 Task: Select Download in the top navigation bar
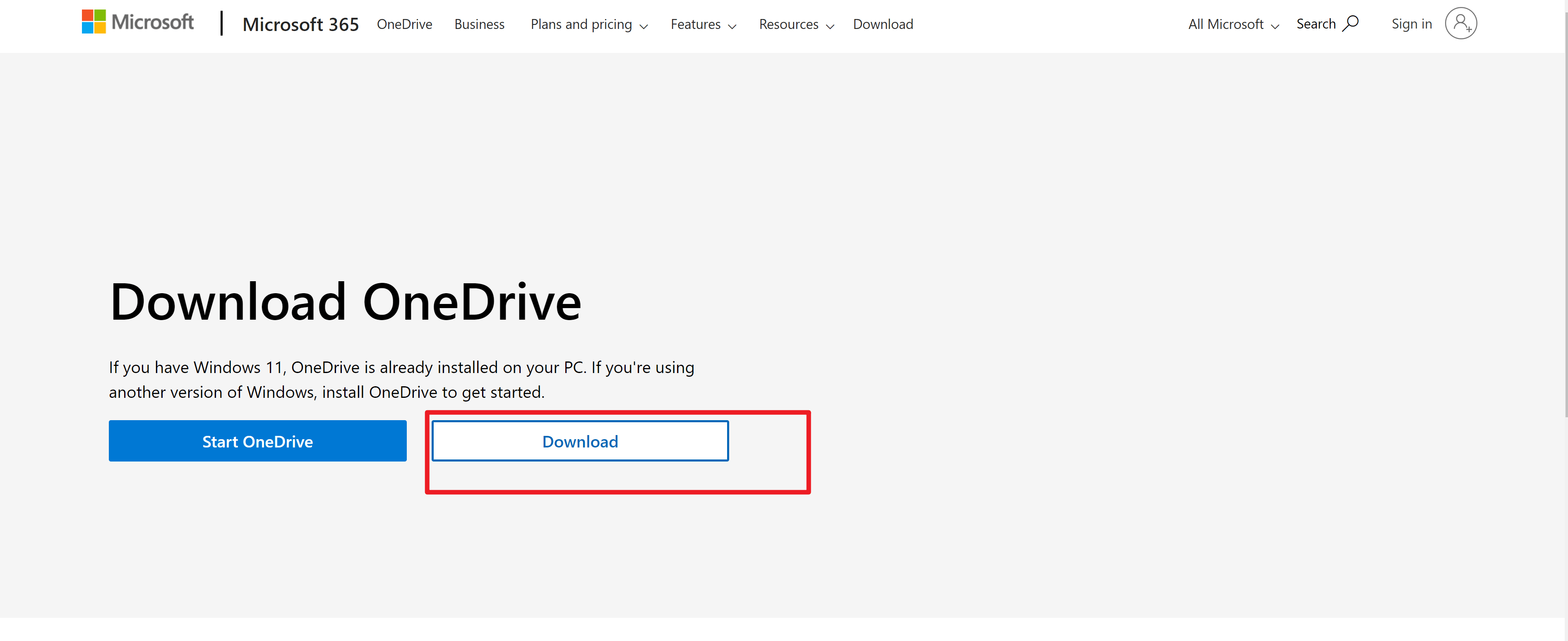click(883, 24)
